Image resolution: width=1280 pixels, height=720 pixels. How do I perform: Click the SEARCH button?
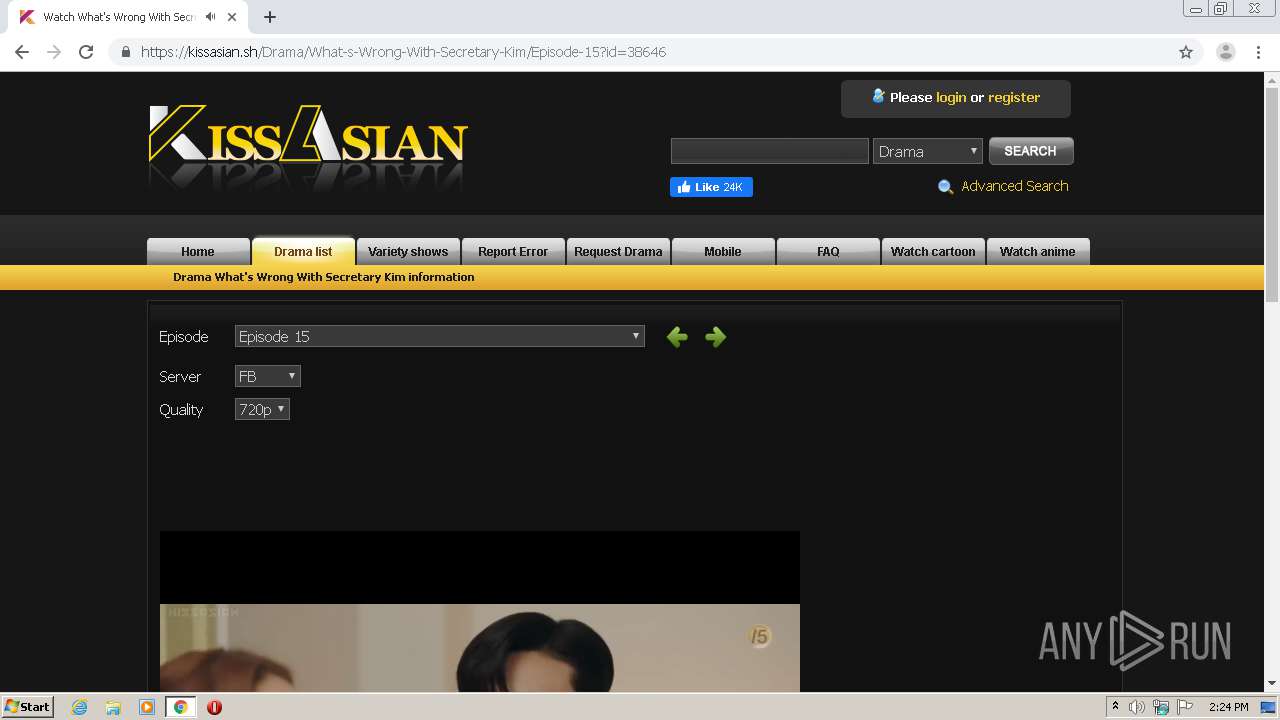1031,151
